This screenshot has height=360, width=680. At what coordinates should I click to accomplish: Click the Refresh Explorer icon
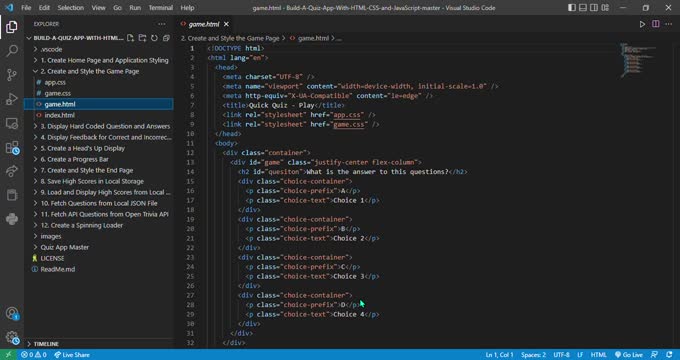click(x=154, y=38)
